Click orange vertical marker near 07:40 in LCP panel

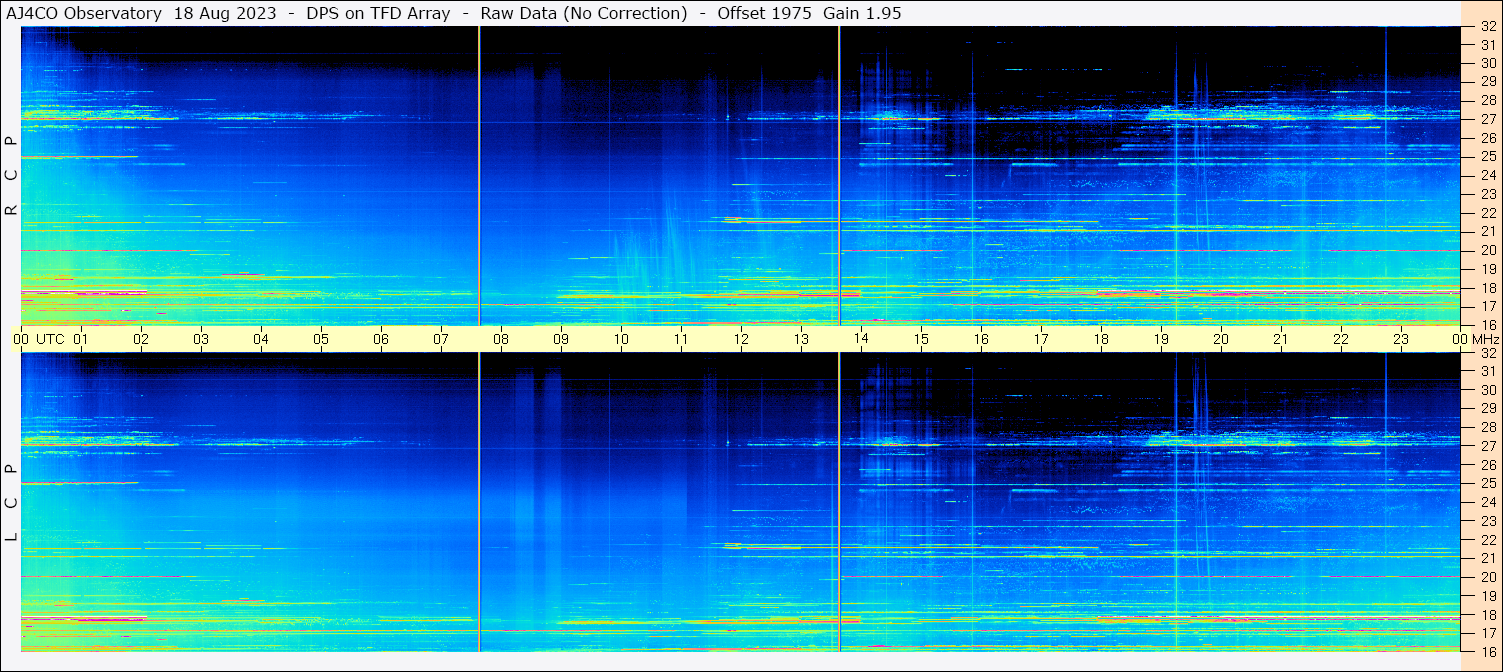click(479, 502)
